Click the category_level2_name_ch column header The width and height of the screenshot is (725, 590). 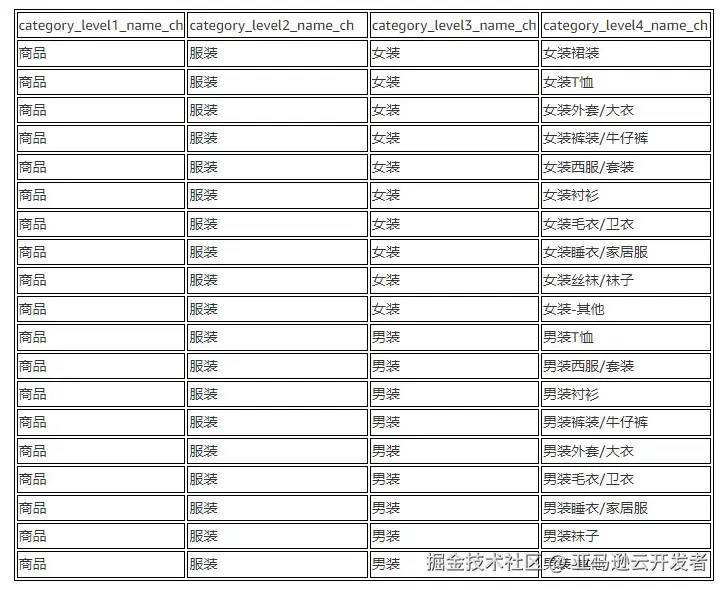277,25
